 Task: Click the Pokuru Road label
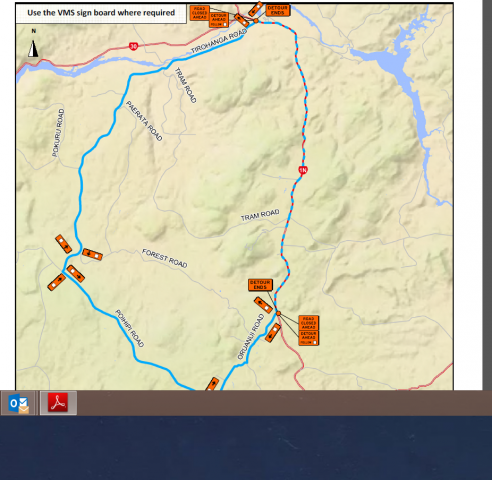pos(58,133)
